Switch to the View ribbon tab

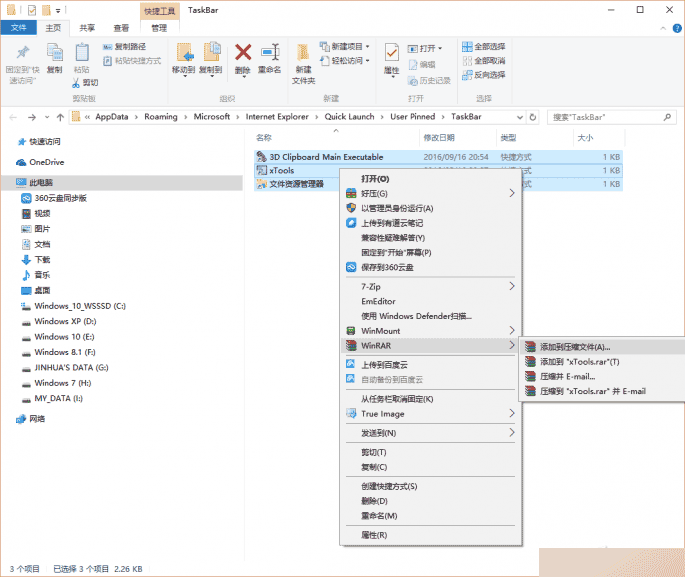(x=121, y=28)
